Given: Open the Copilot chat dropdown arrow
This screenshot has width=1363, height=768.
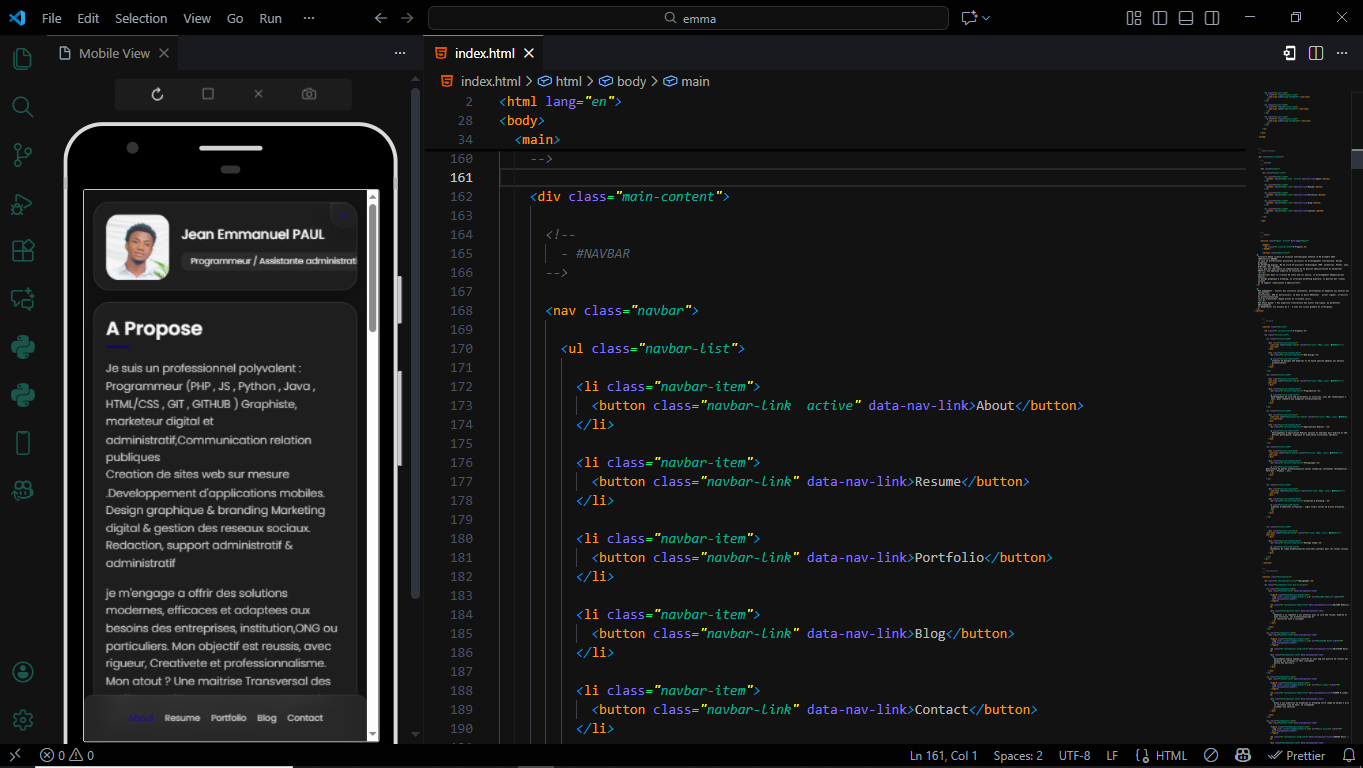Looking at the screenshot, I should 987,18.
